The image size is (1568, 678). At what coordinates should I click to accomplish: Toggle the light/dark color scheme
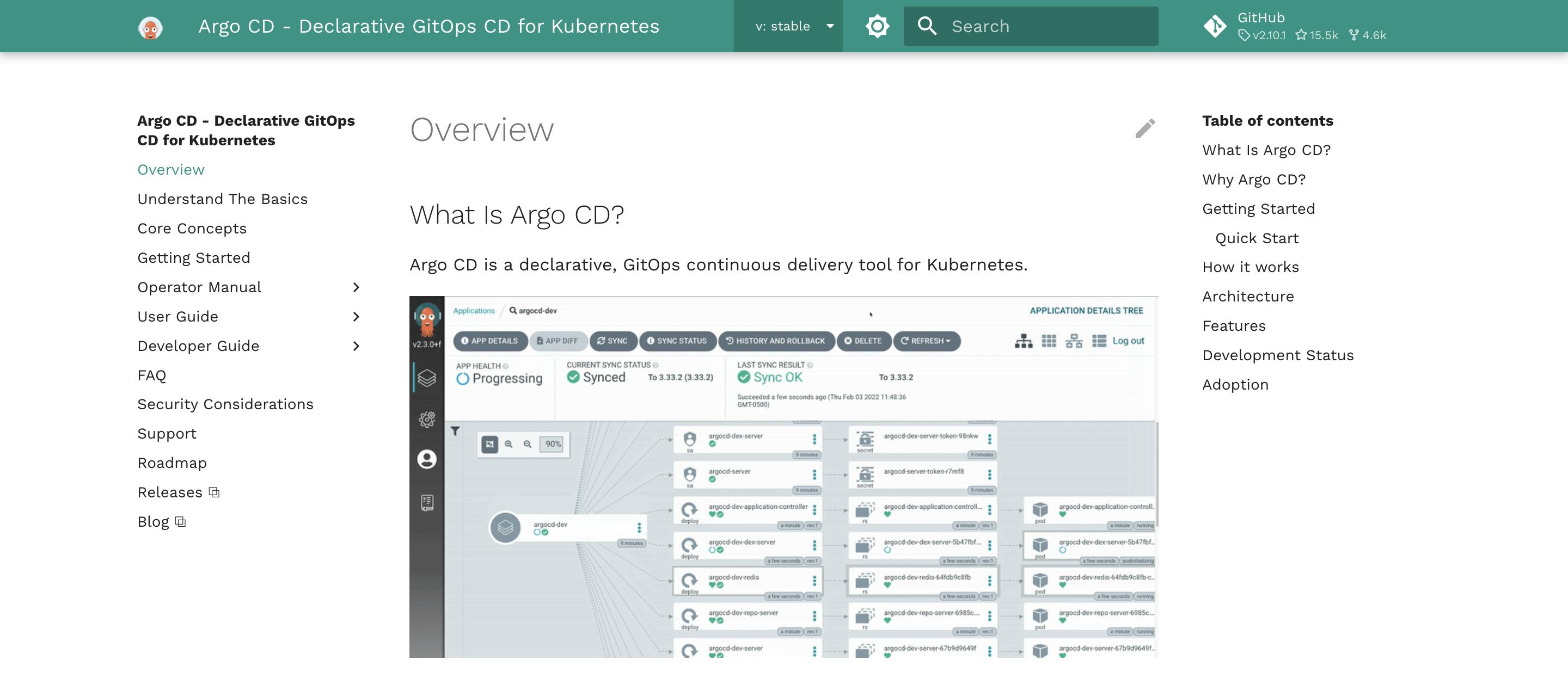[x=877, y=26]
